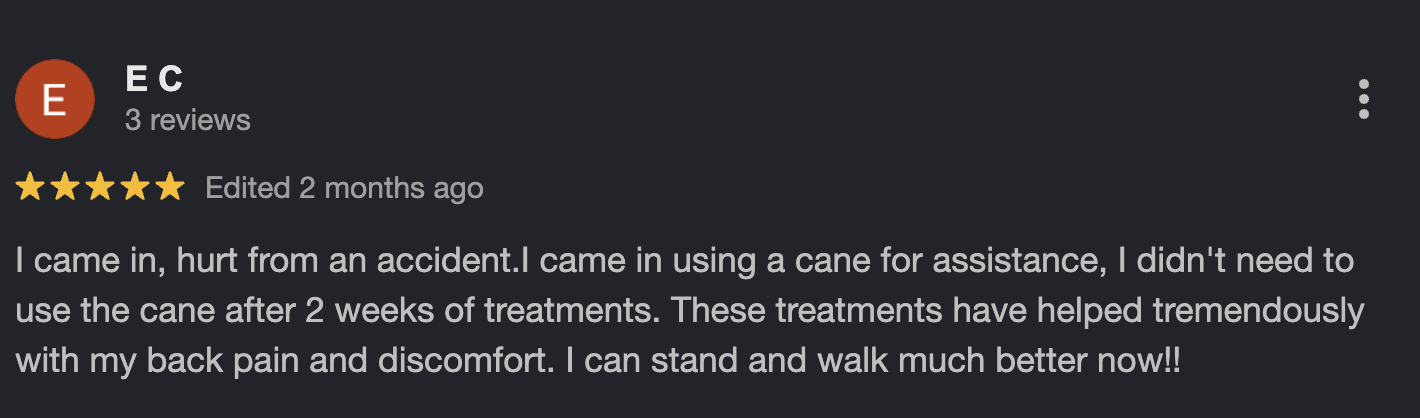Click the orange E profile avatar
The height and width of the screenshot is (418, 1420).
point(55,100)
